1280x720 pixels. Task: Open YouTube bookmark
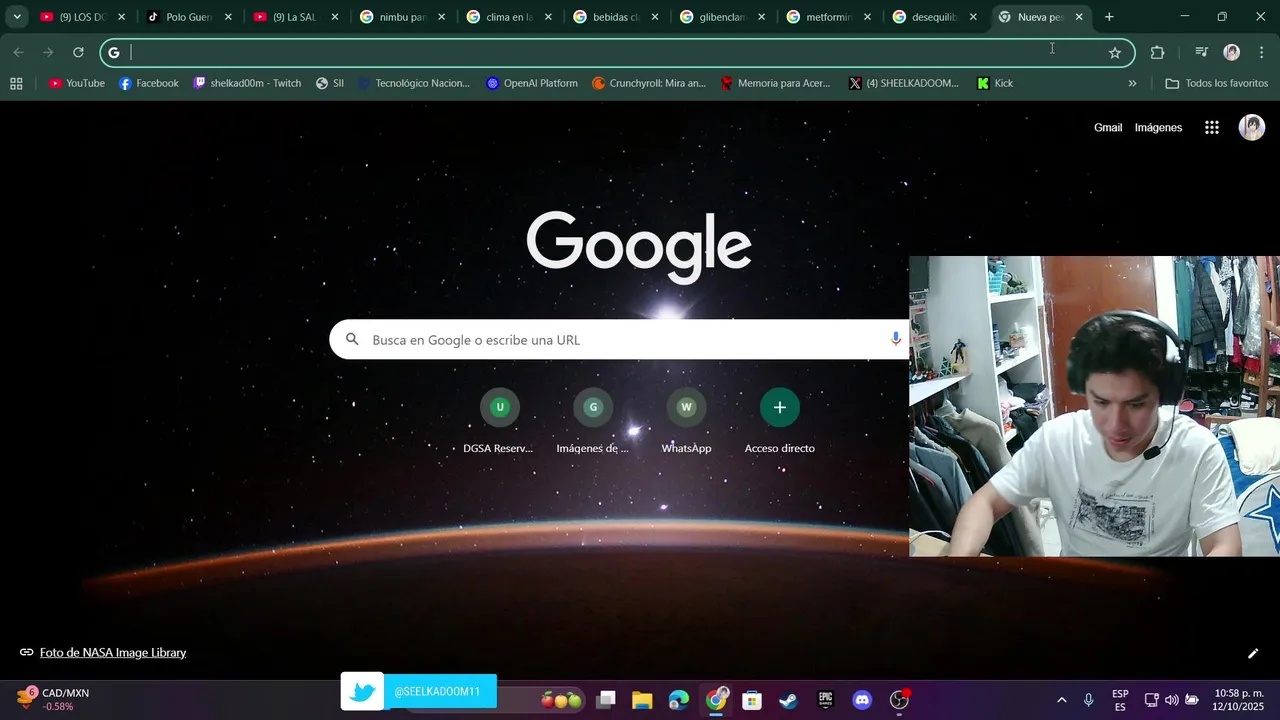coord(77,83)
